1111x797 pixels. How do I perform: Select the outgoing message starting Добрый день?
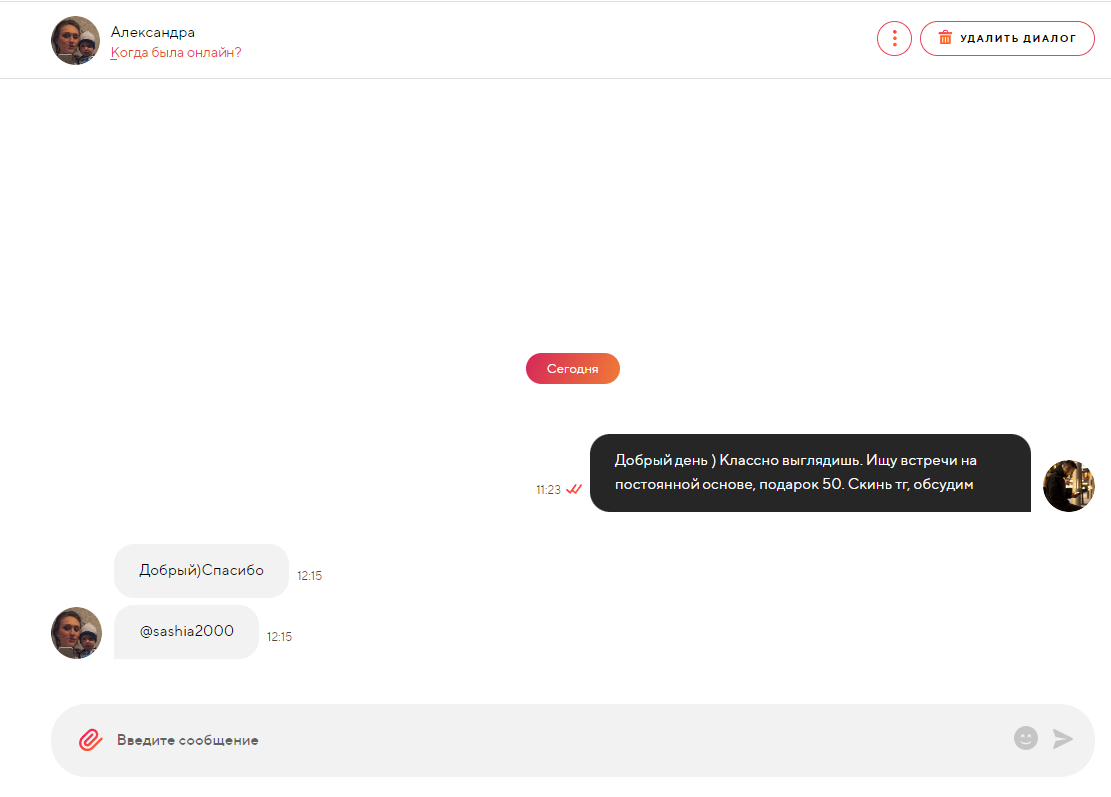(810, 473)
